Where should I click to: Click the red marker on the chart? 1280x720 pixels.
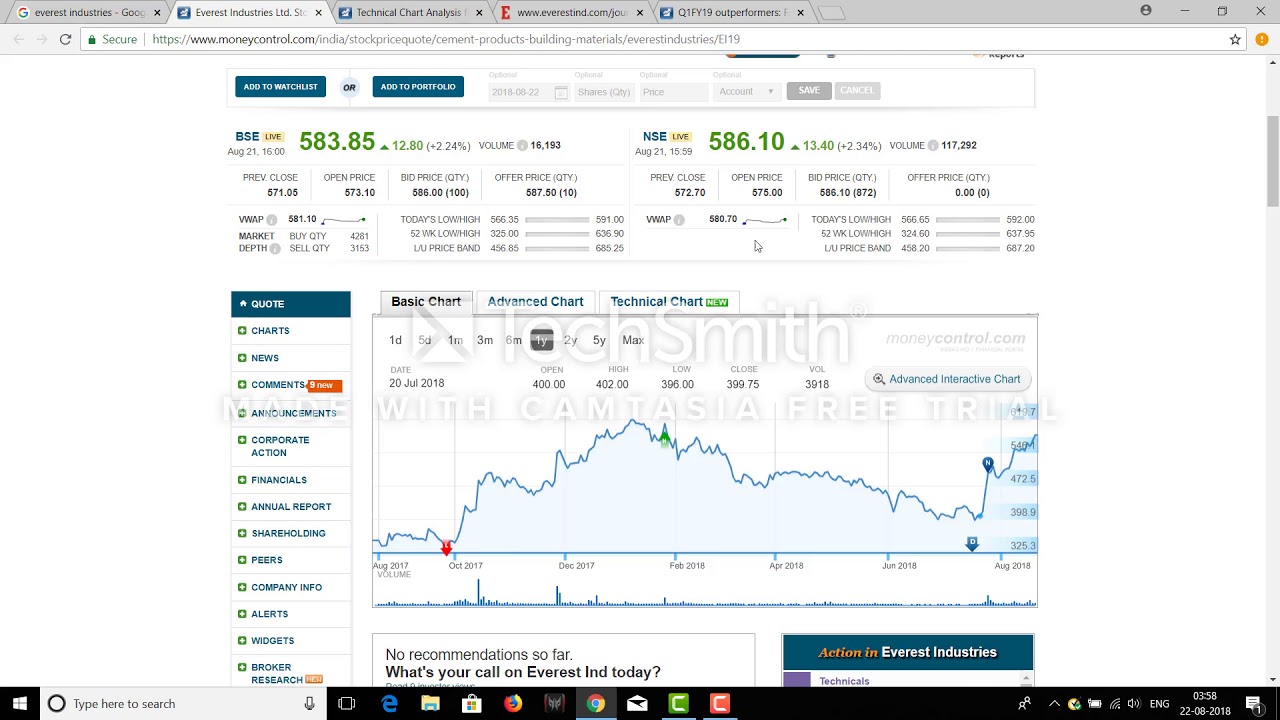446,548
